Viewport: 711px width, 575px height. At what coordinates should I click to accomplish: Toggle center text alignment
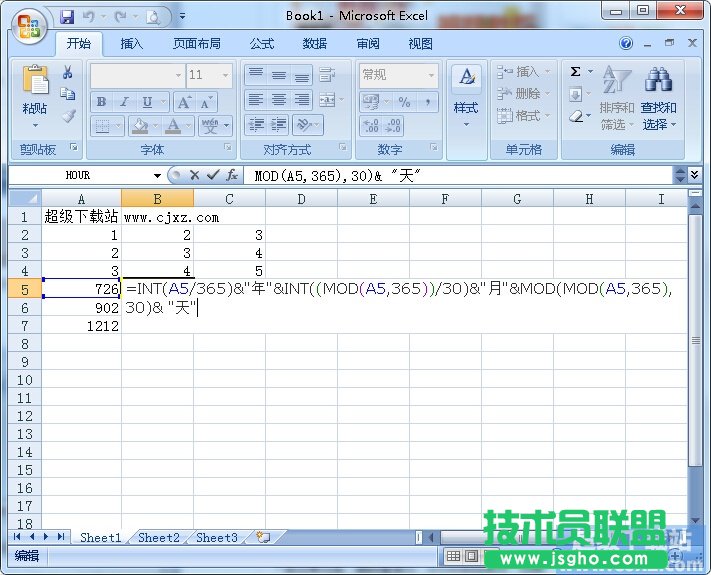[x=279, y=101]
